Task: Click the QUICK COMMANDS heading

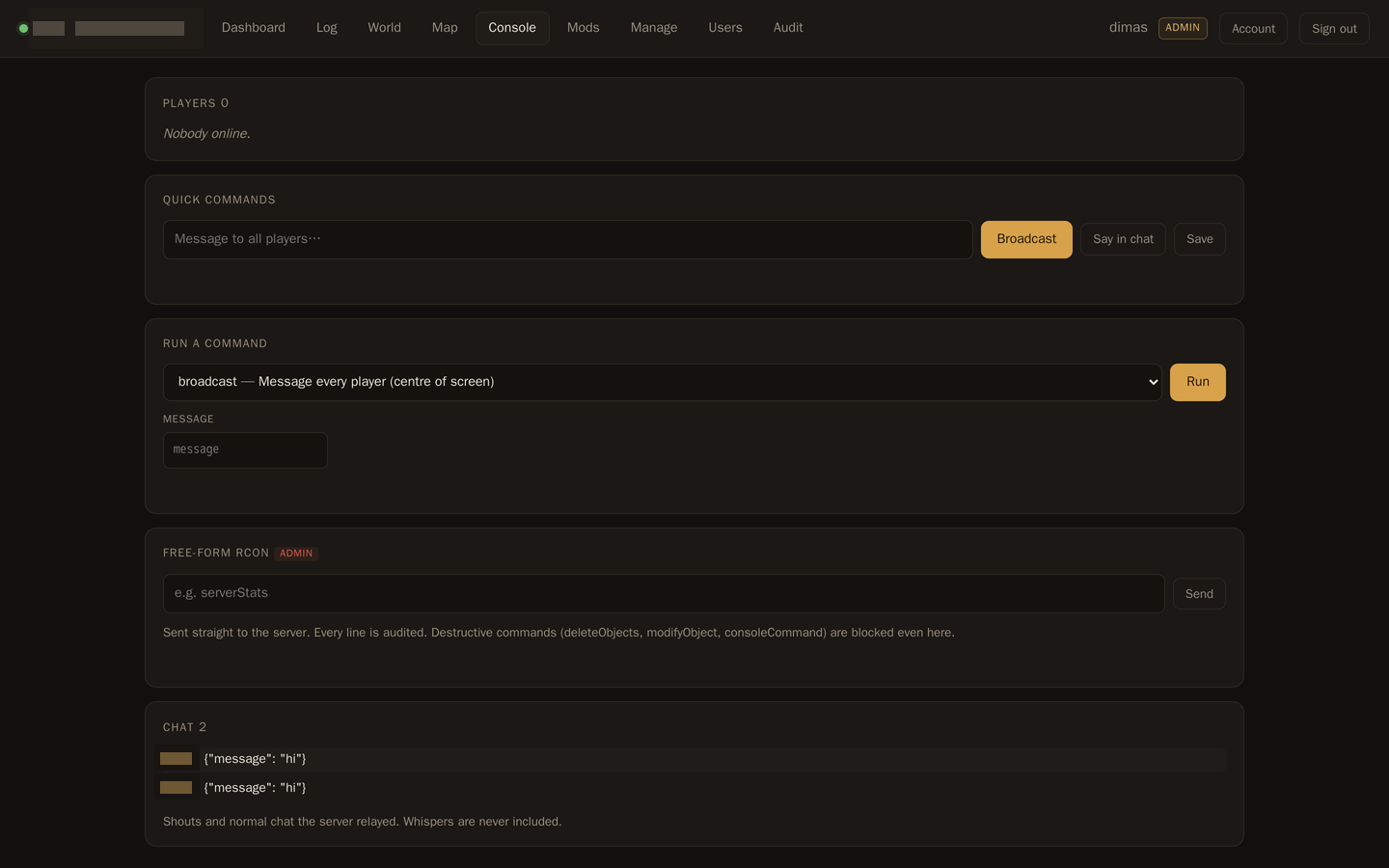Action: point(219,200)
